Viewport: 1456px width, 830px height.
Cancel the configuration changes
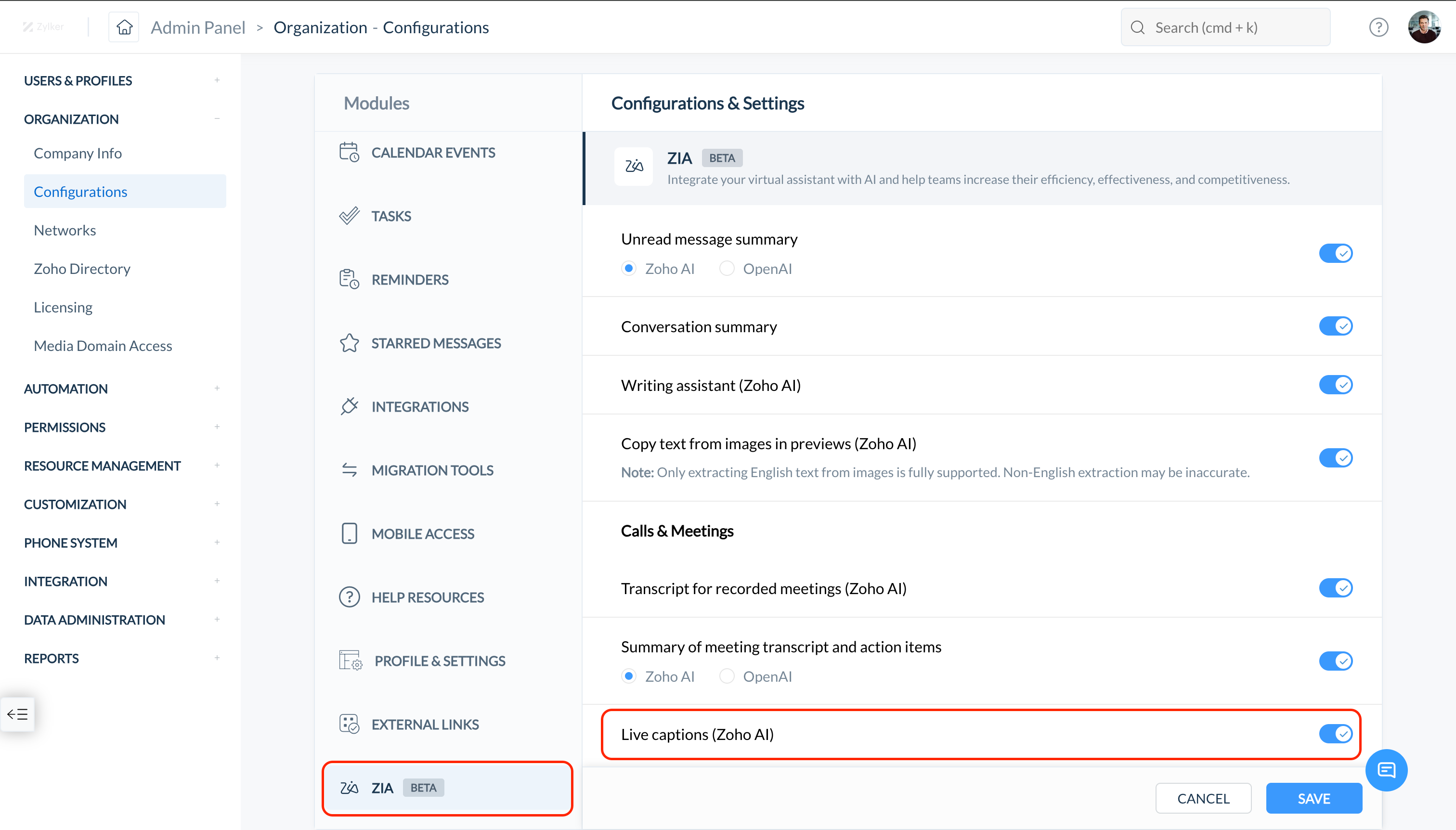coord(1203,799)
